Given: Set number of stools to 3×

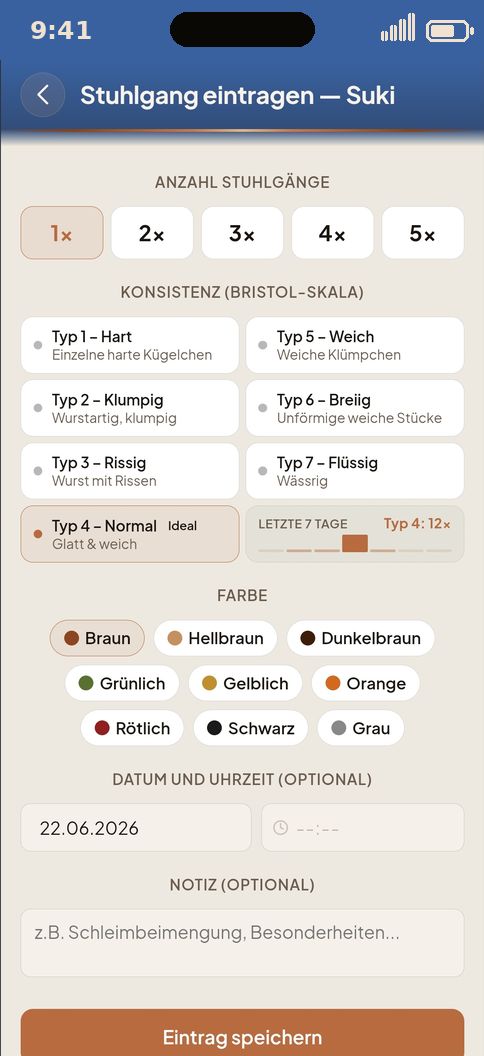Looking at the screenshot, I should click(242, 233).
